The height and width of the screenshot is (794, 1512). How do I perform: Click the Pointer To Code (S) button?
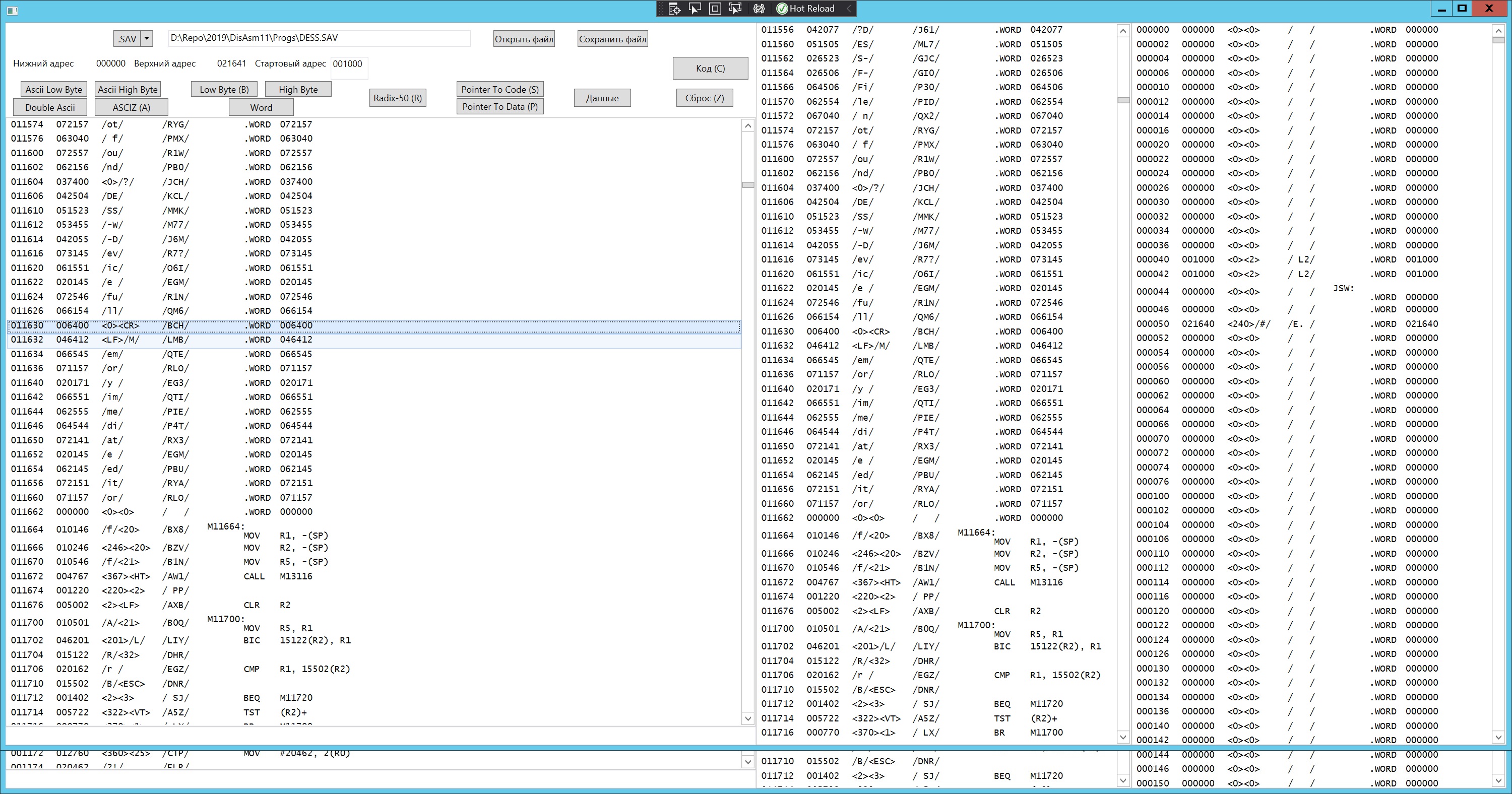(x=499, y=89)
